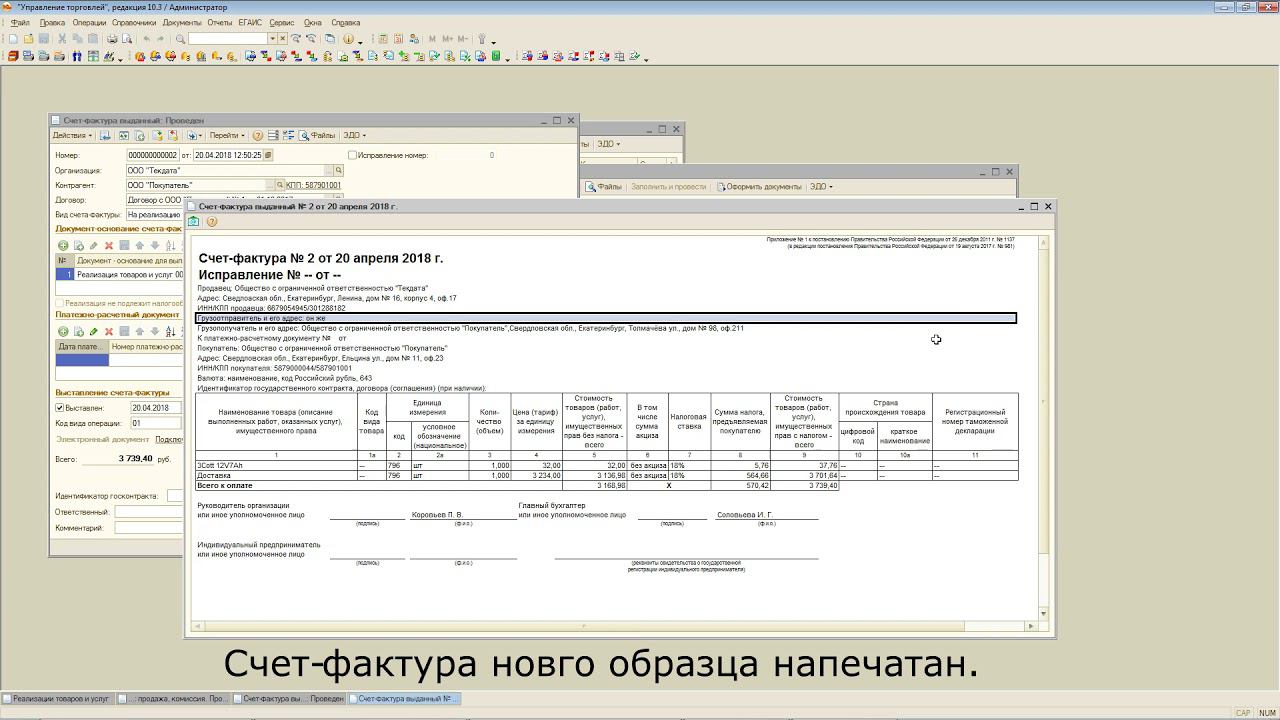Open Перейти dropdown in invoice form
This screenshot has width=1280, height=720.
(x=227, y=135)
